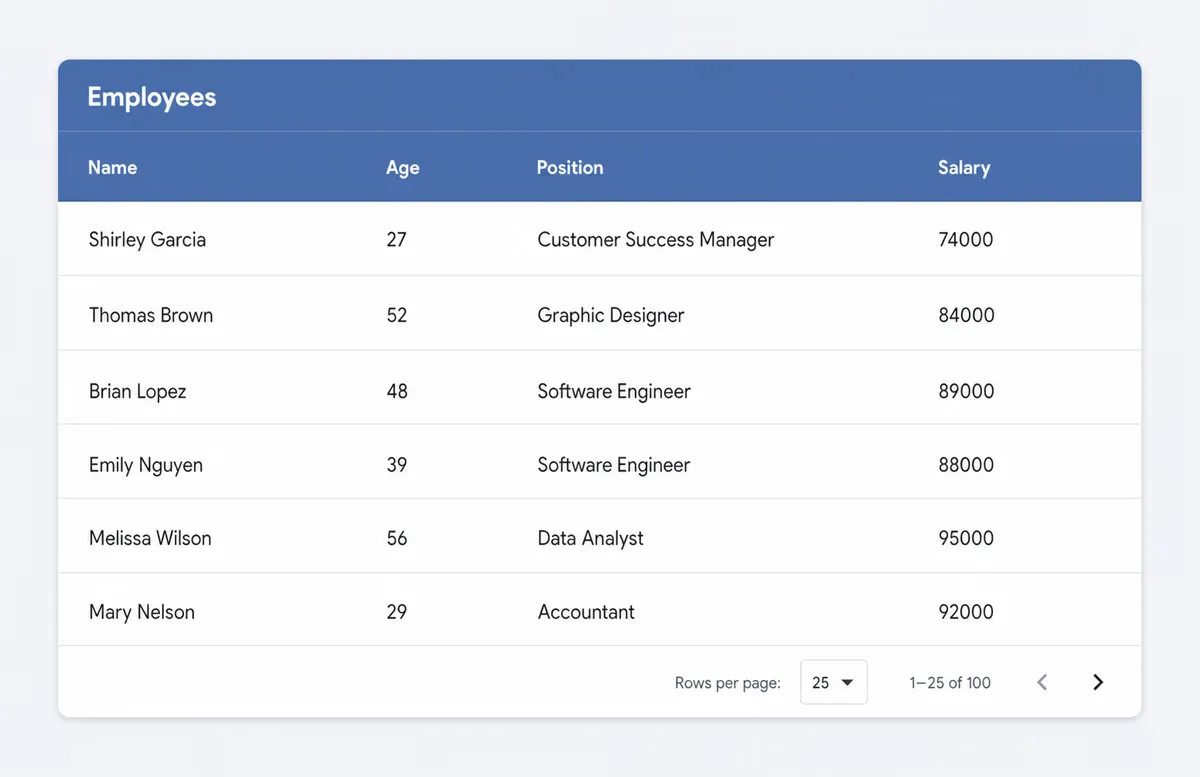The width and height of the screenshot is (1200, 777).
Task: Click Brian Lopez's name cell
Action: pyautogui.click(x=138, y=391)
